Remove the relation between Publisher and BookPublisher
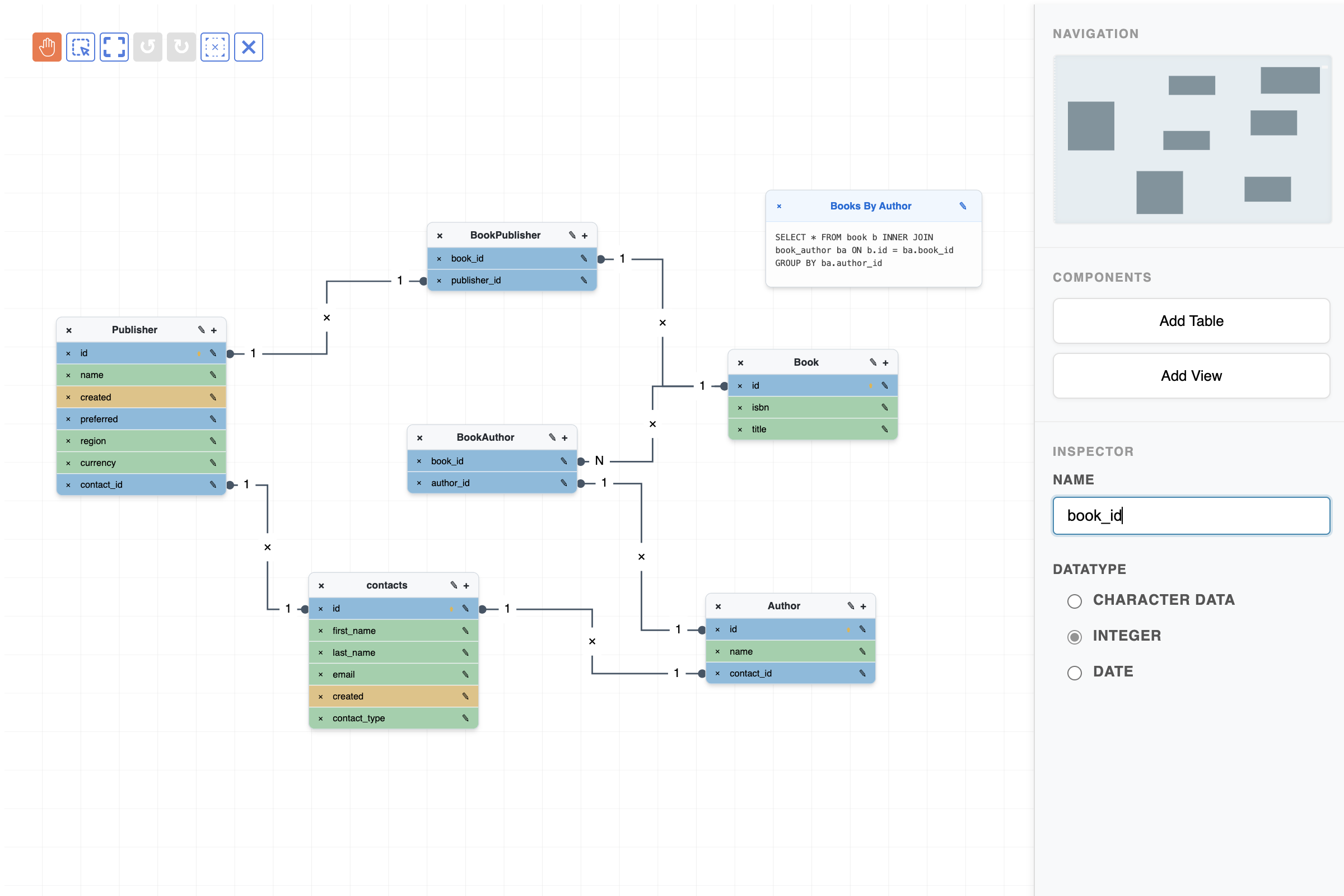Viewport: 1344px width, 896px height. (x=327, y=318)
